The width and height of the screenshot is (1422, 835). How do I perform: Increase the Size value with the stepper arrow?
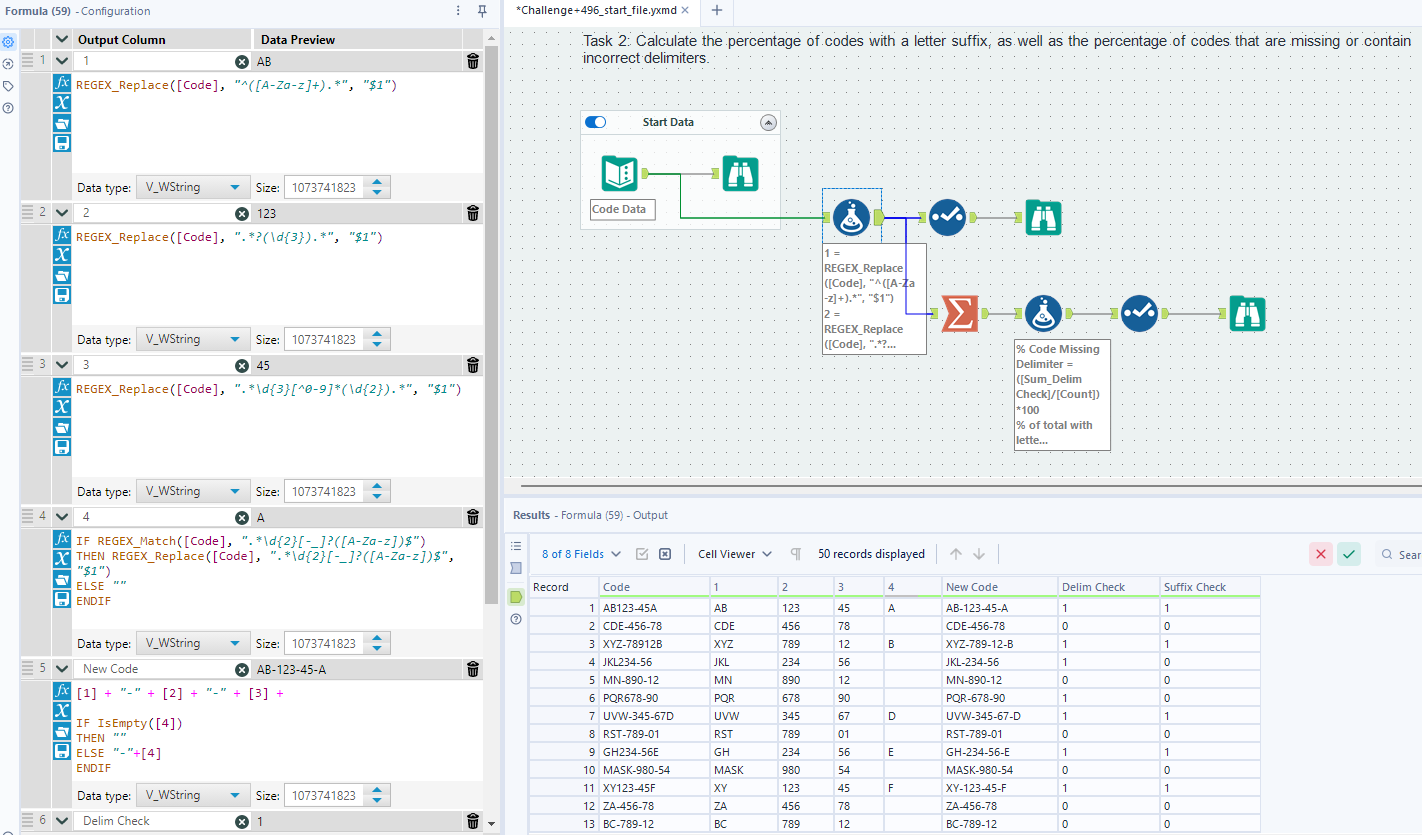click(x=378, y=181)
